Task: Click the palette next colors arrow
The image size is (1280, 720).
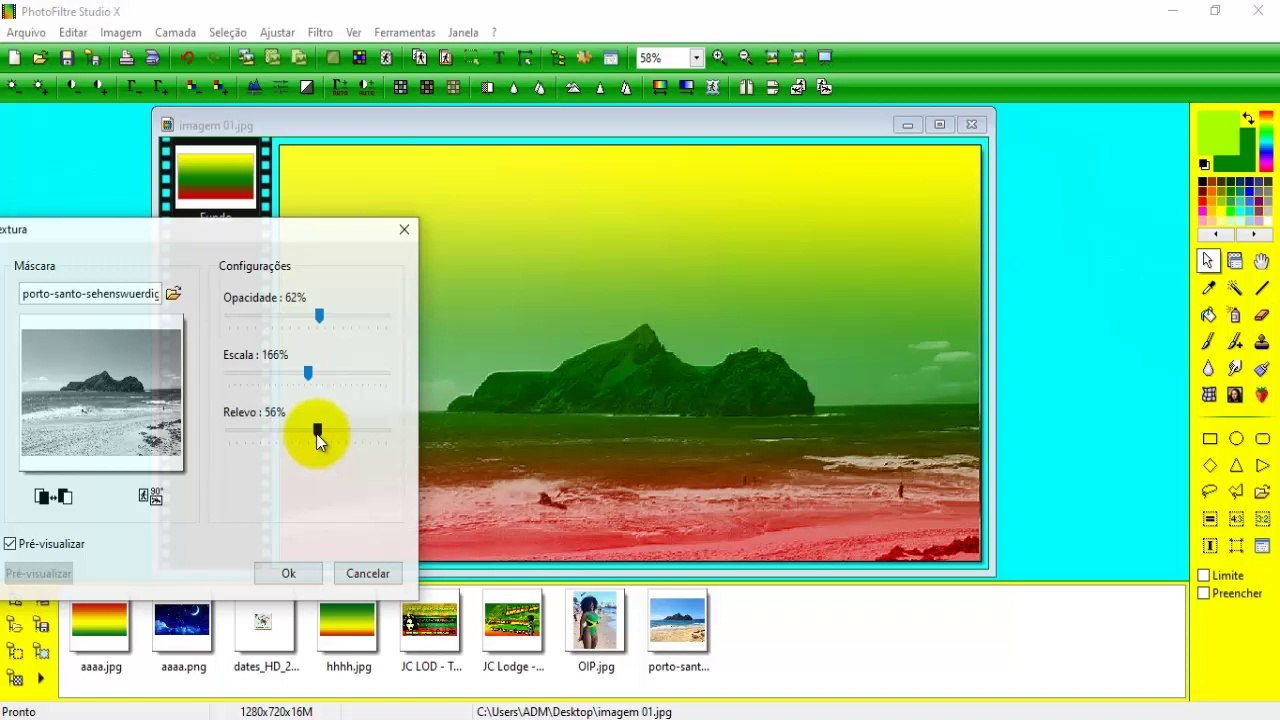Action: click(x=1254, y=234)
